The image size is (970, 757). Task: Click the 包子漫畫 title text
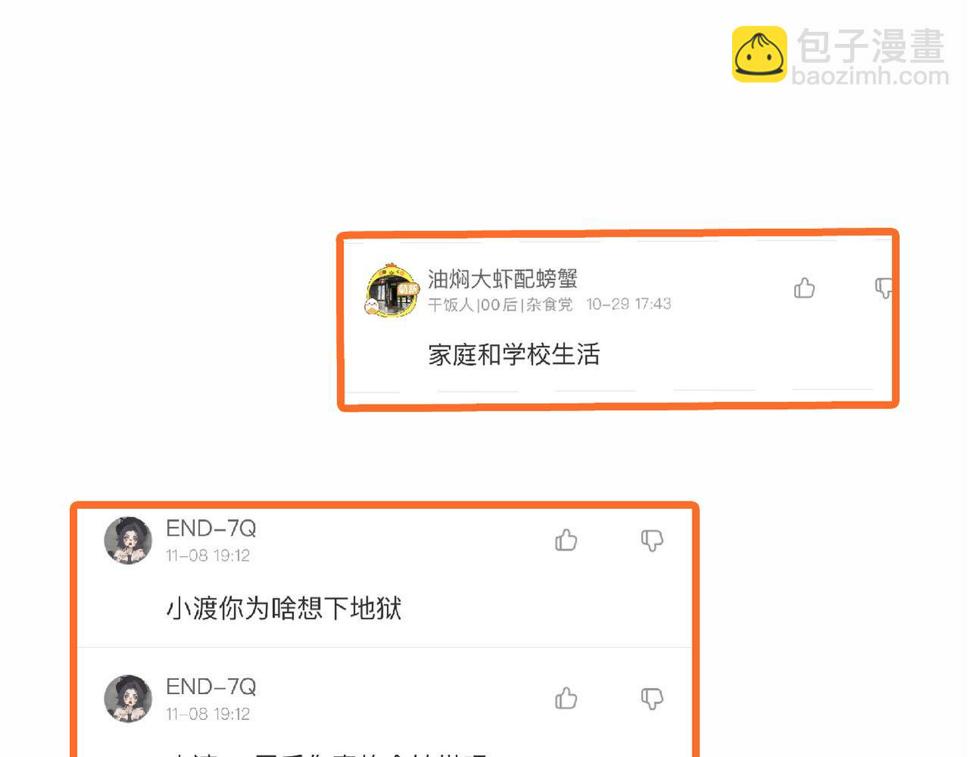871,45
